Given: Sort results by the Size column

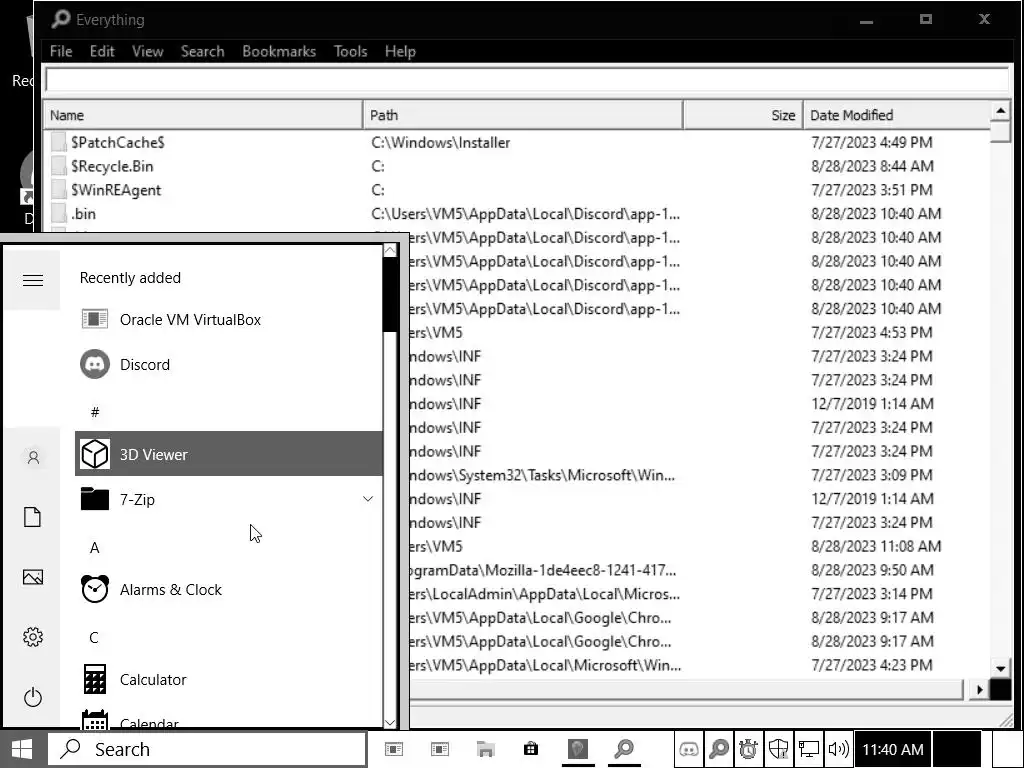Looking at the screenshot, I should point(743,115).
